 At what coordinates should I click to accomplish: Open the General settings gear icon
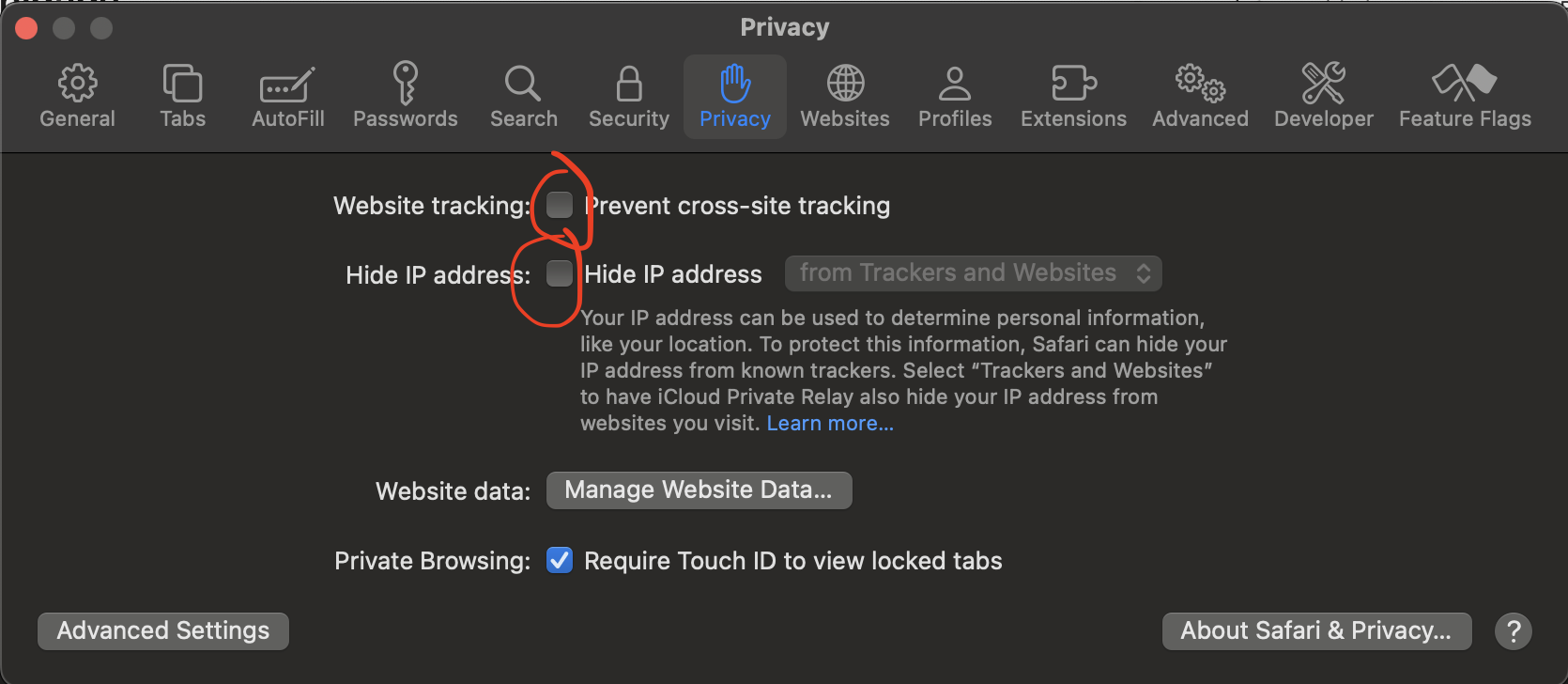77,85
